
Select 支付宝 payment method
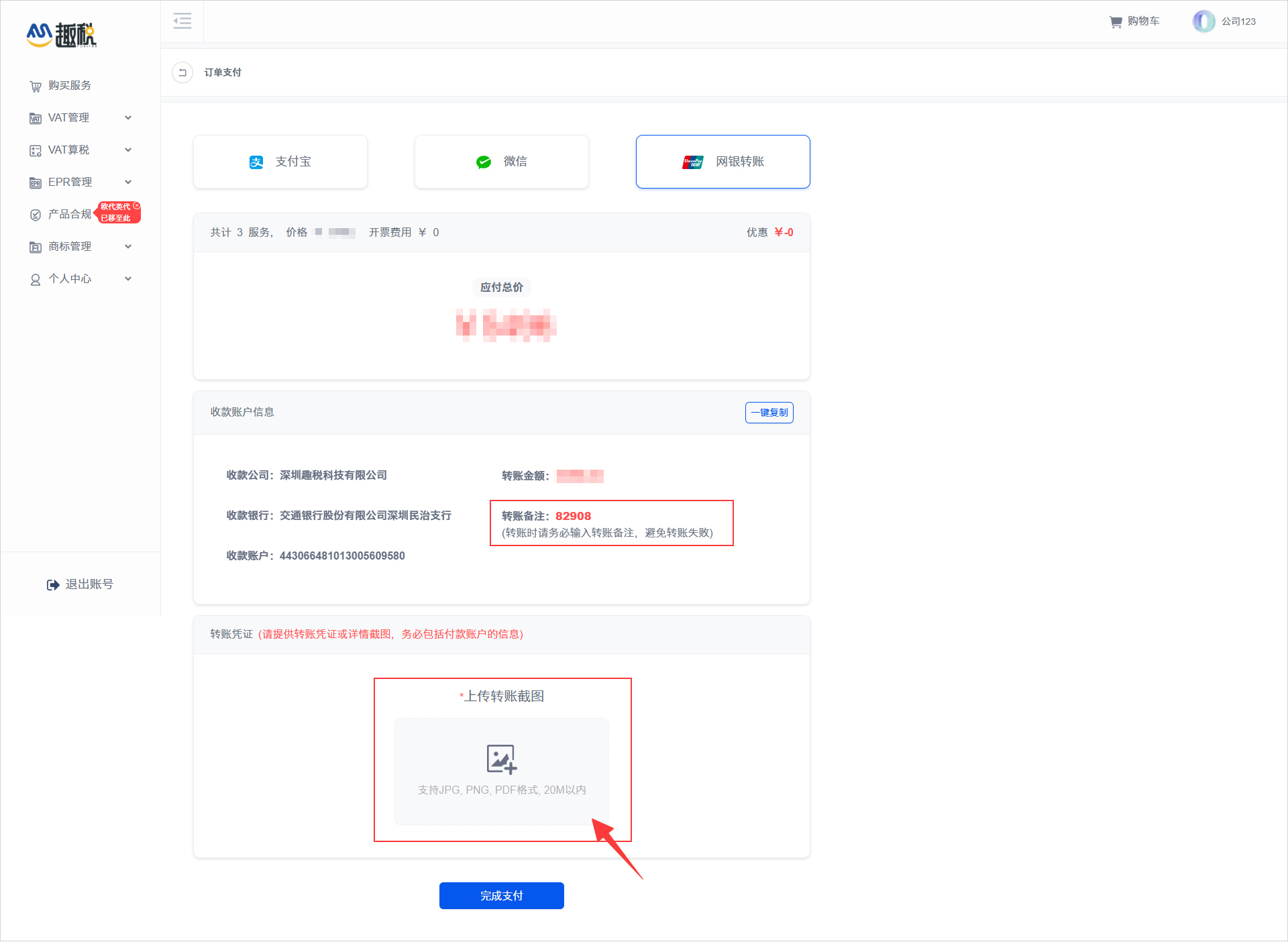pos(280,162)
